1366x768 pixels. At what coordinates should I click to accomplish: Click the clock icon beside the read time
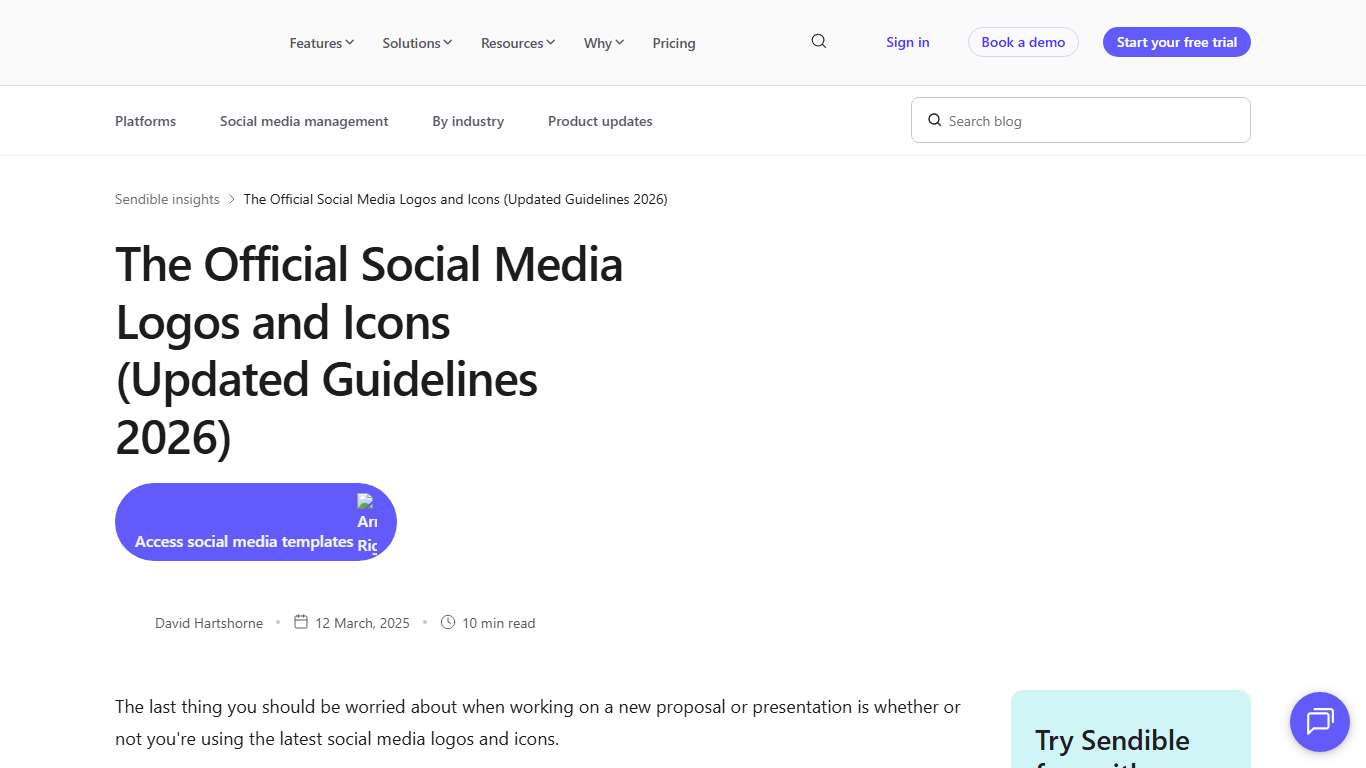tap(449, 621)
